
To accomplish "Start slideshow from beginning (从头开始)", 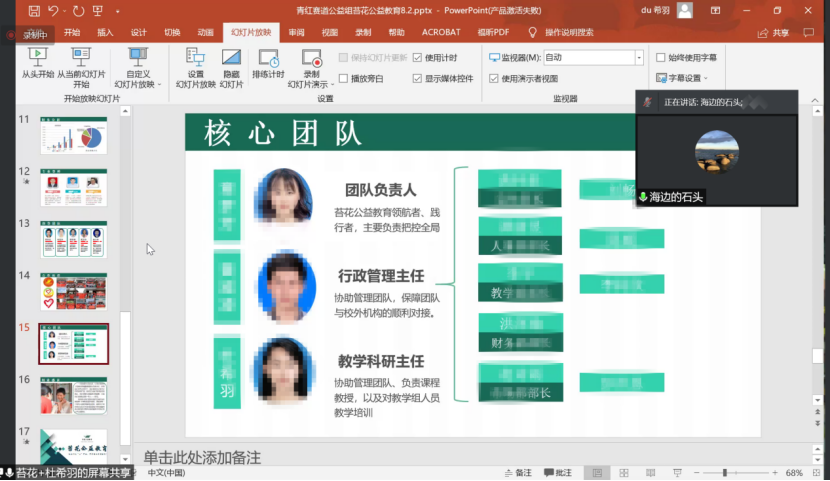I will tap(37, 62).
